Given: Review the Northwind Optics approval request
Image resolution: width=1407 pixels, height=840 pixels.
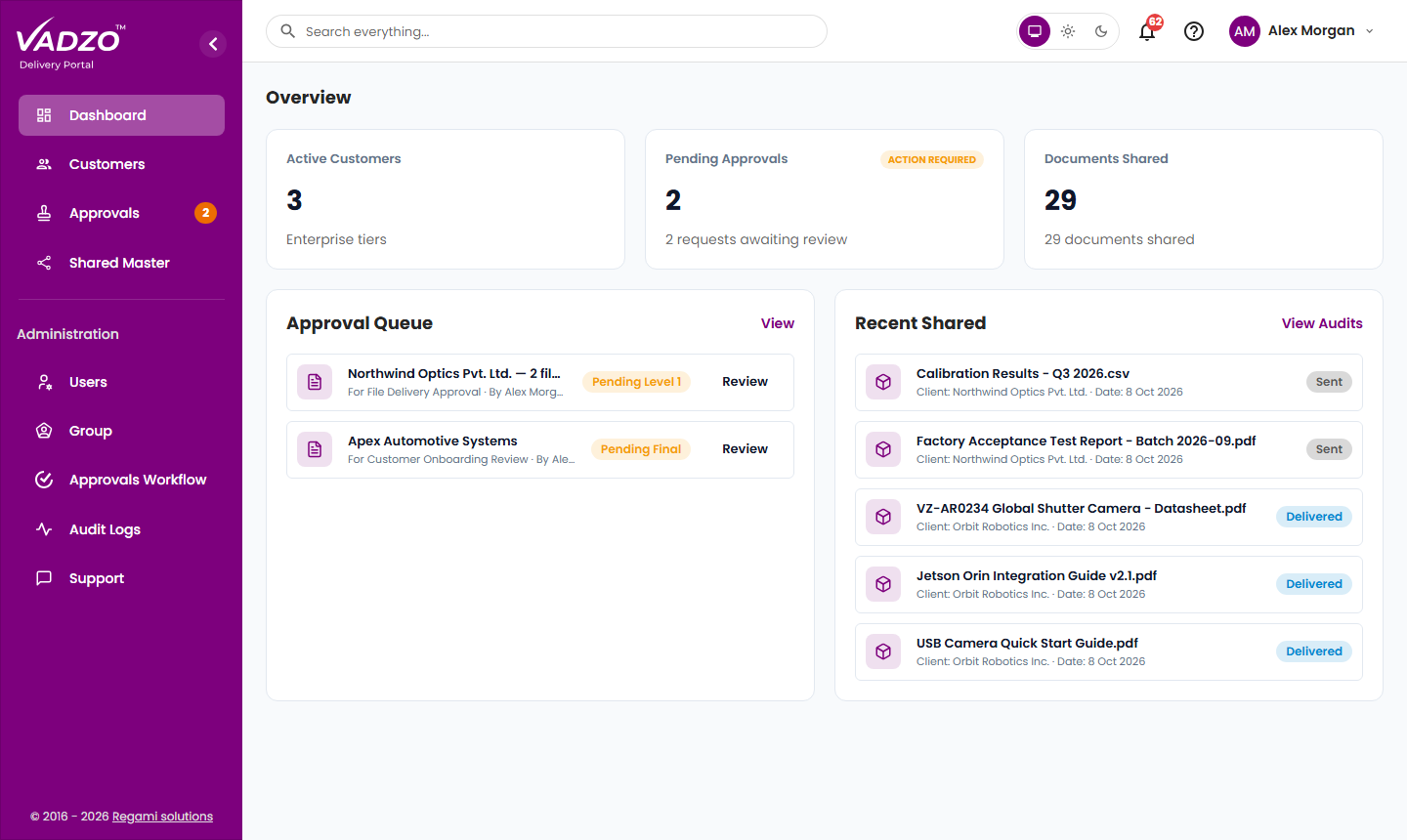Looking at the screenshot, I should tap(745, 382).
